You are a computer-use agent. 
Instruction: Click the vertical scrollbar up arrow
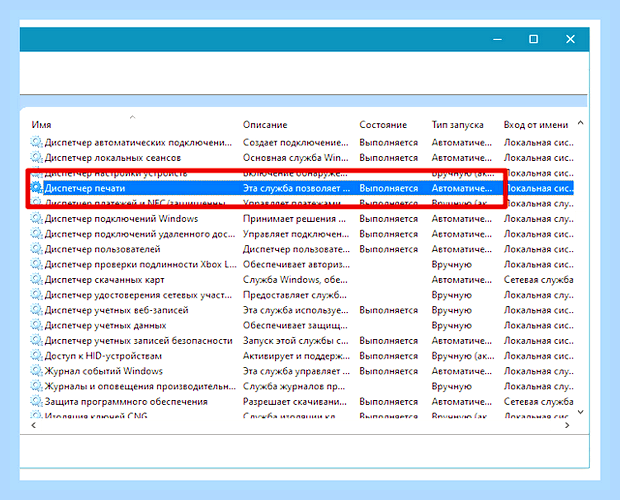coord(580,123)
